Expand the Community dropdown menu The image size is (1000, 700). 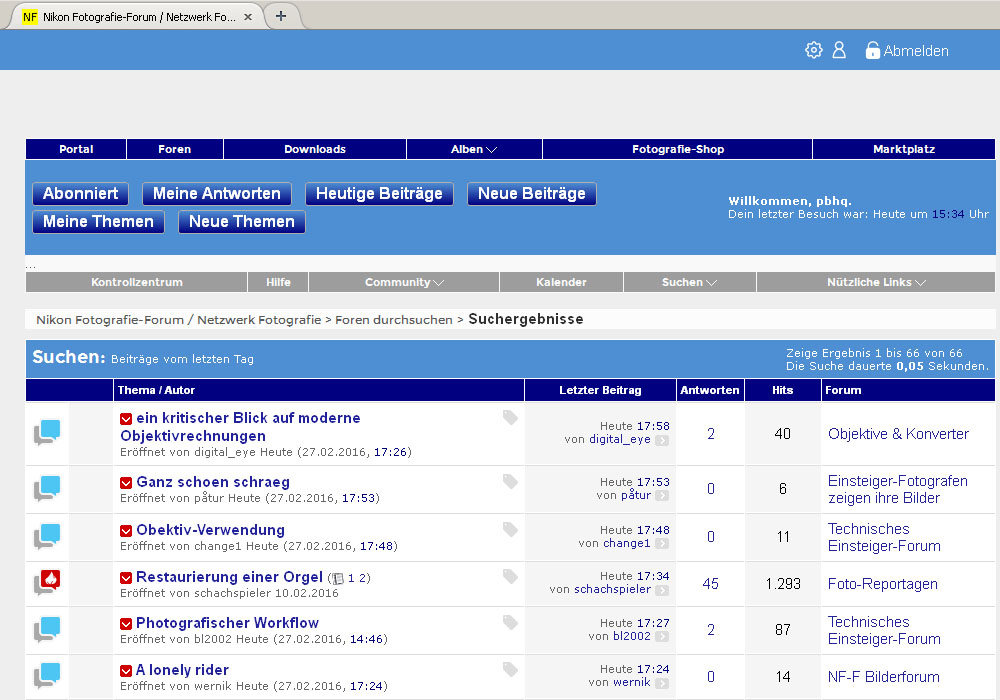click(404, 282)
